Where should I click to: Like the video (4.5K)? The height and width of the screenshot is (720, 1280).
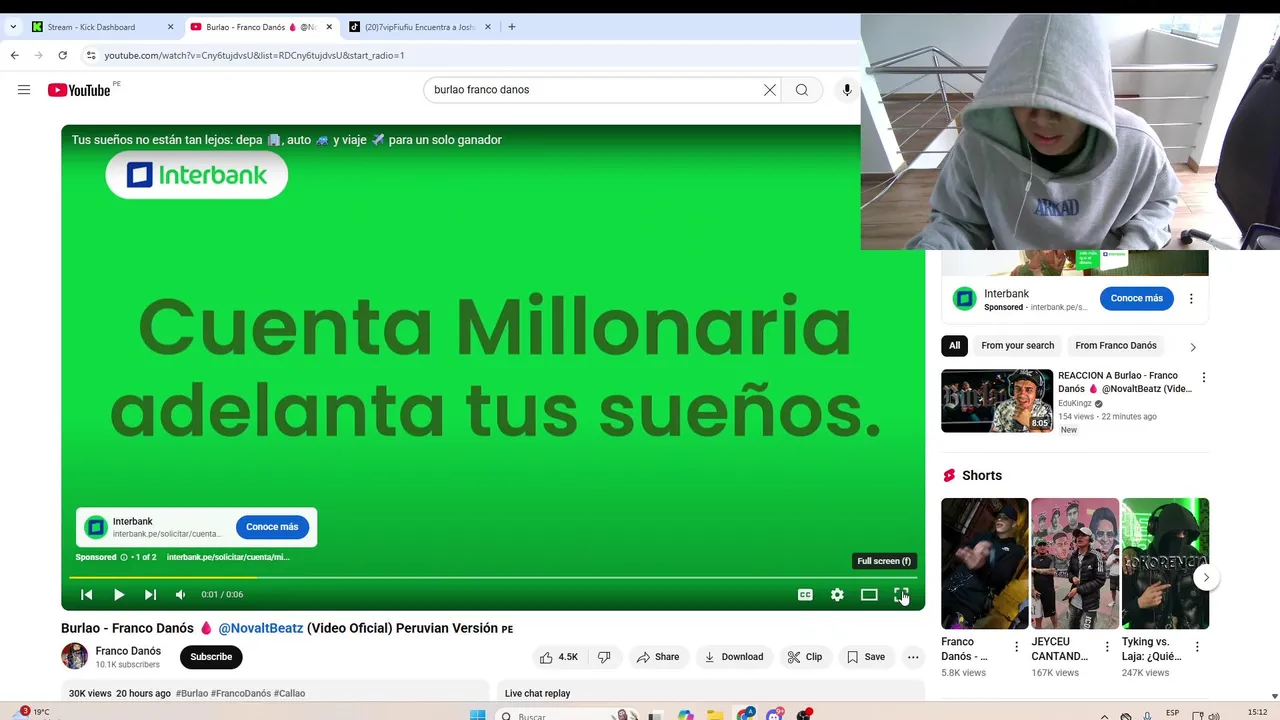pyautogui.click(x=559, y=657)
